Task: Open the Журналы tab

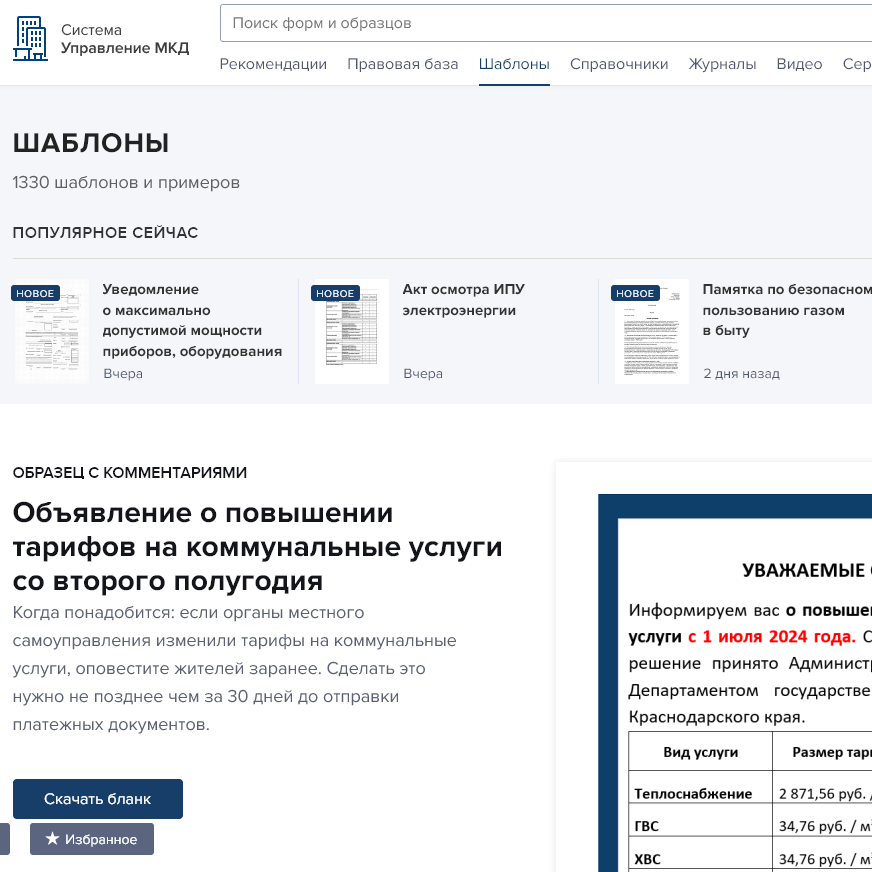Action: [x=722, y=65]
